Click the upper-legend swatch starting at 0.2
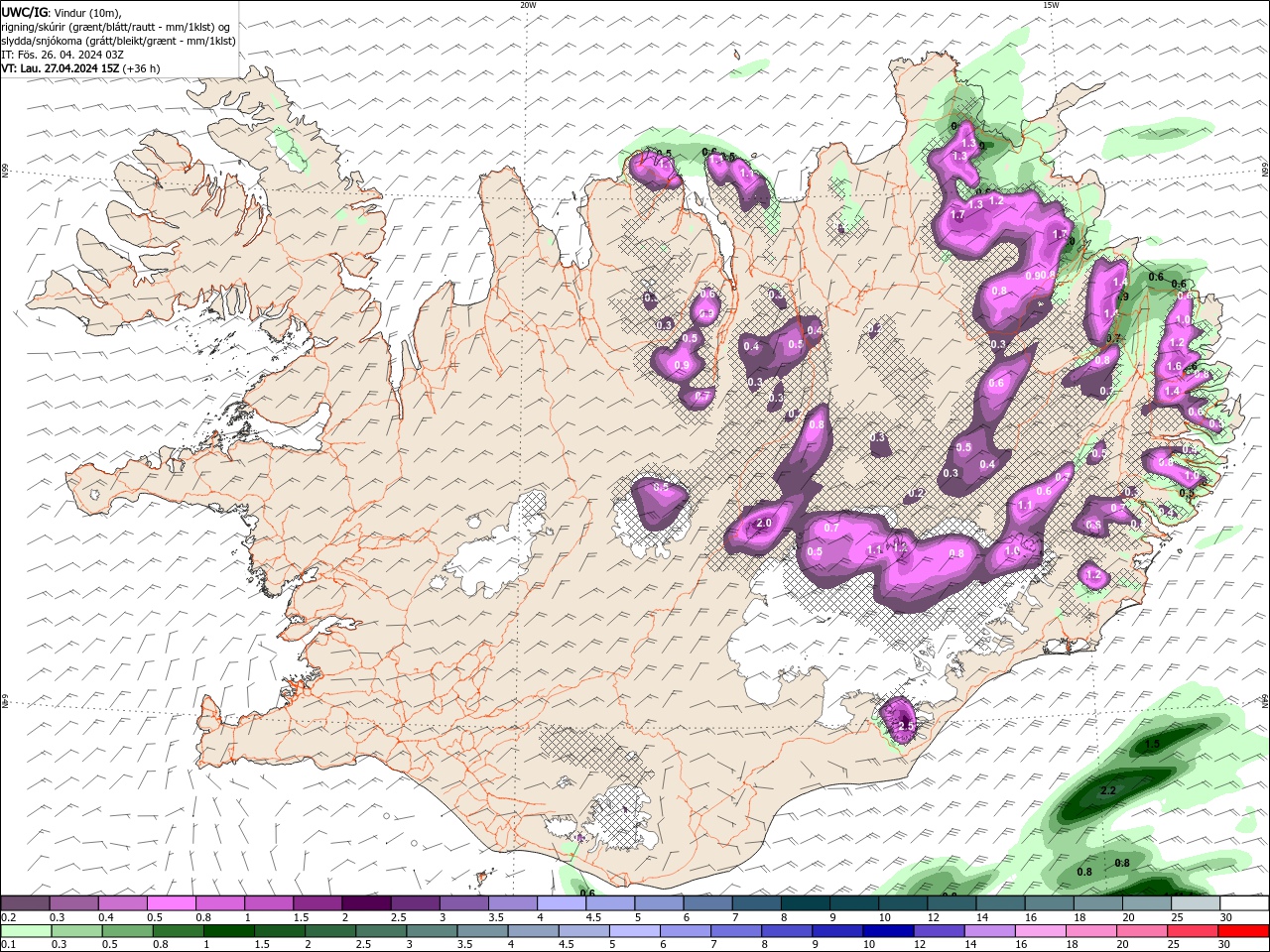This screenshot has width=1270, height=952. [x=25, y=903]
